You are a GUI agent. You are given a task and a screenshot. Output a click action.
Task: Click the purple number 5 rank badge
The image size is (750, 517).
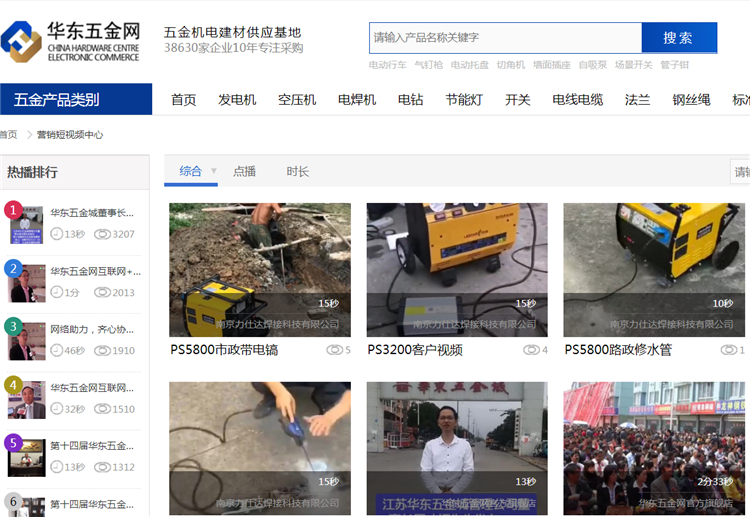[13, 442]
